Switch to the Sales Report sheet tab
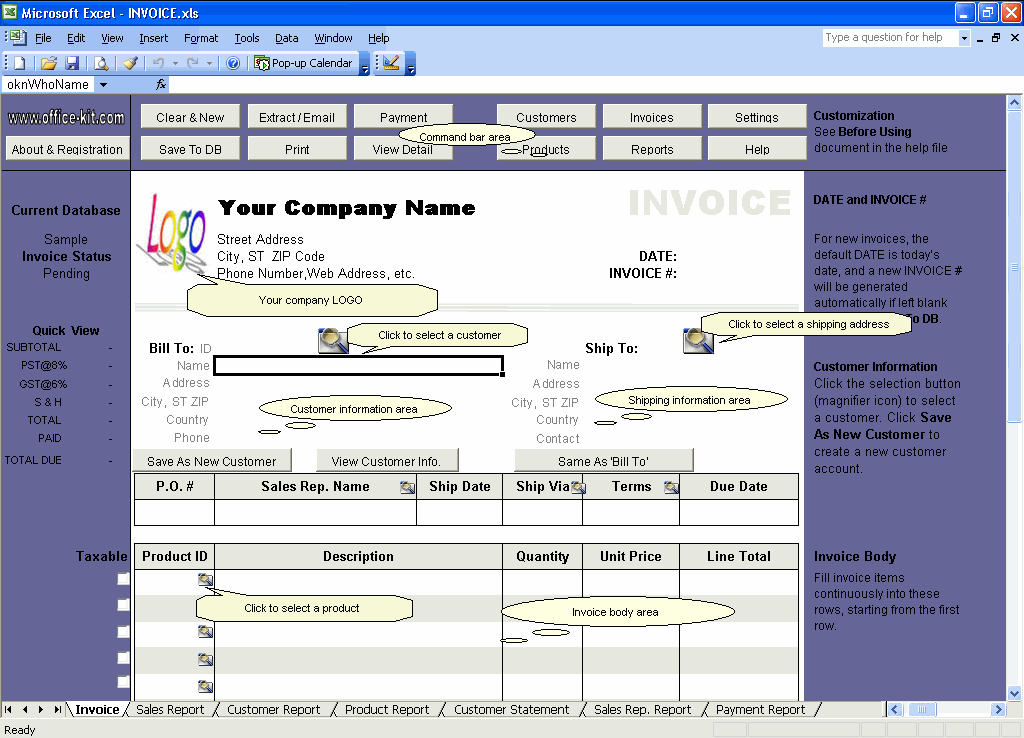 [x=170, y=709]
